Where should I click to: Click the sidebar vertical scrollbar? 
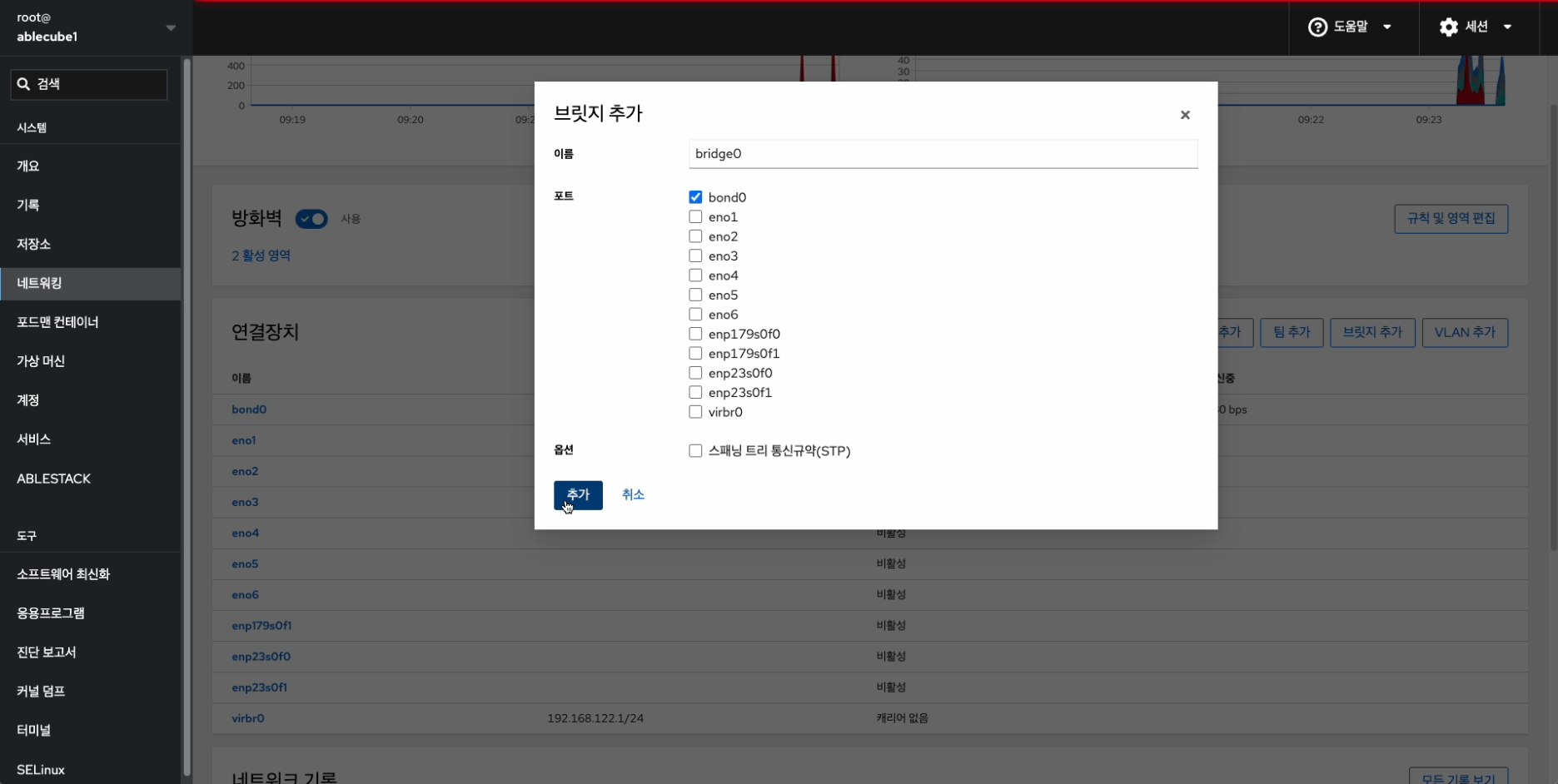pos(187,416)
